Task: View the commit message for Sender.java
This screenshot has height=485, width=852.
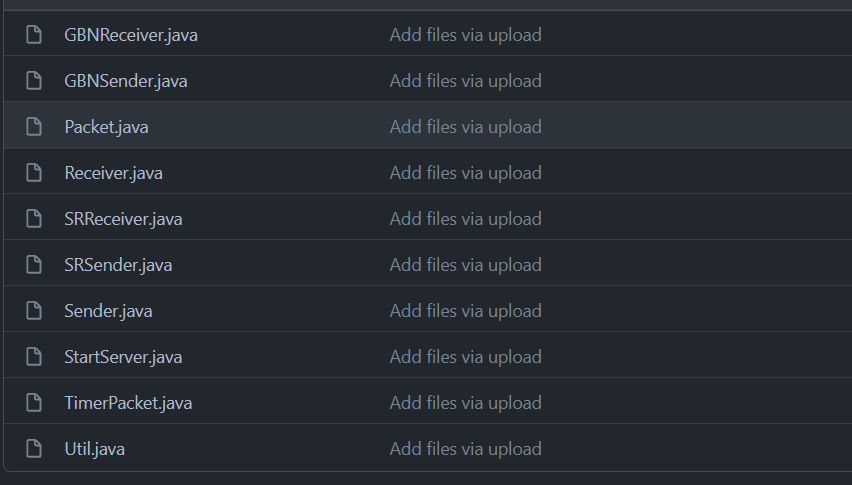Action: 465,311
